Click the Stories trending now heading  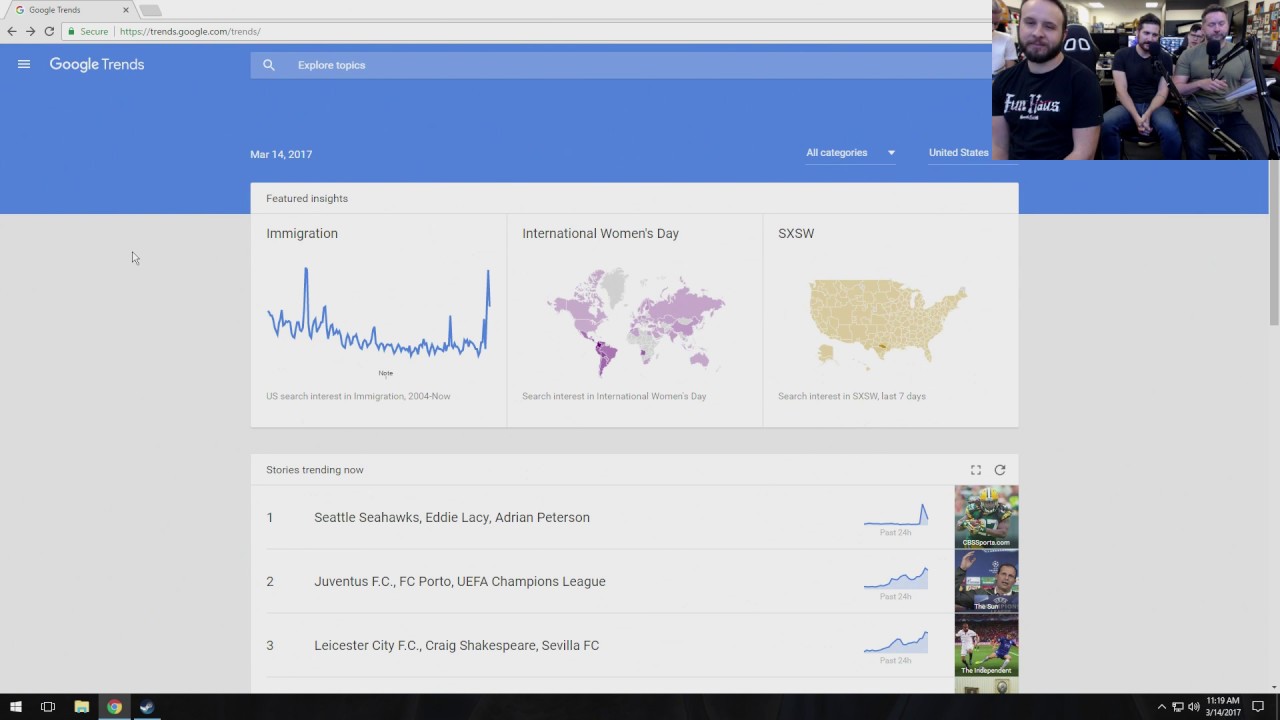click(315, 470)
